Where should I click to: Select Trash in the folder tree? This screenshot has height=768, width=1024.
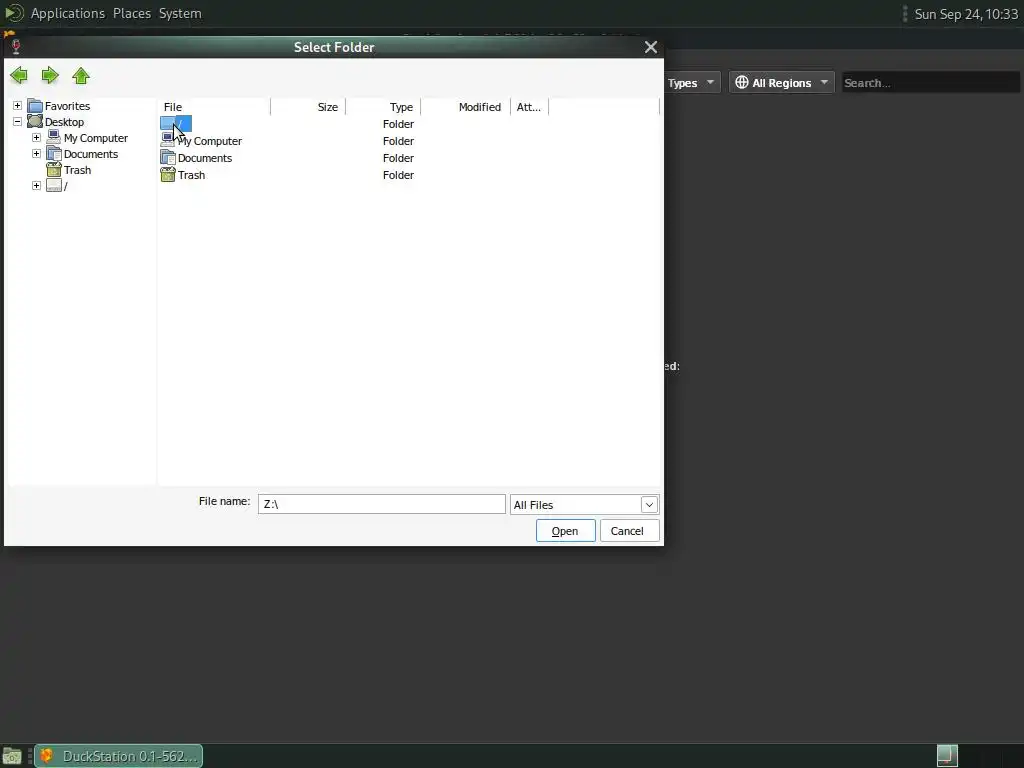click(77, 170)
